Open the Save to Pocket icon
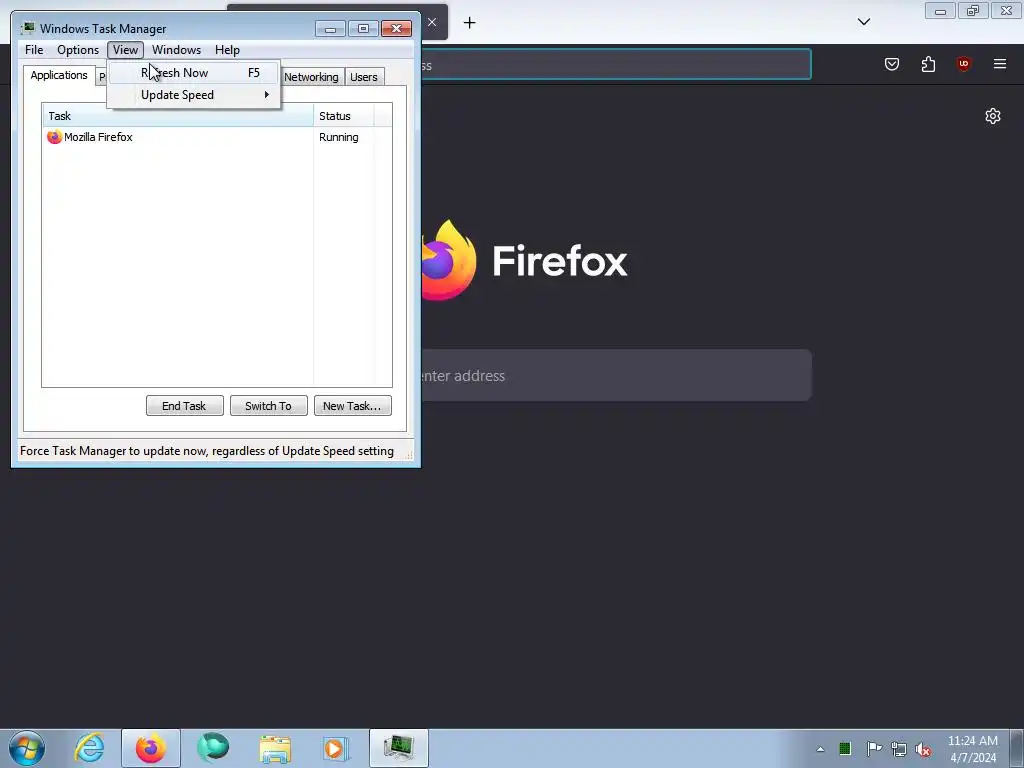The image size is (1024, 768). click(891, 64)
